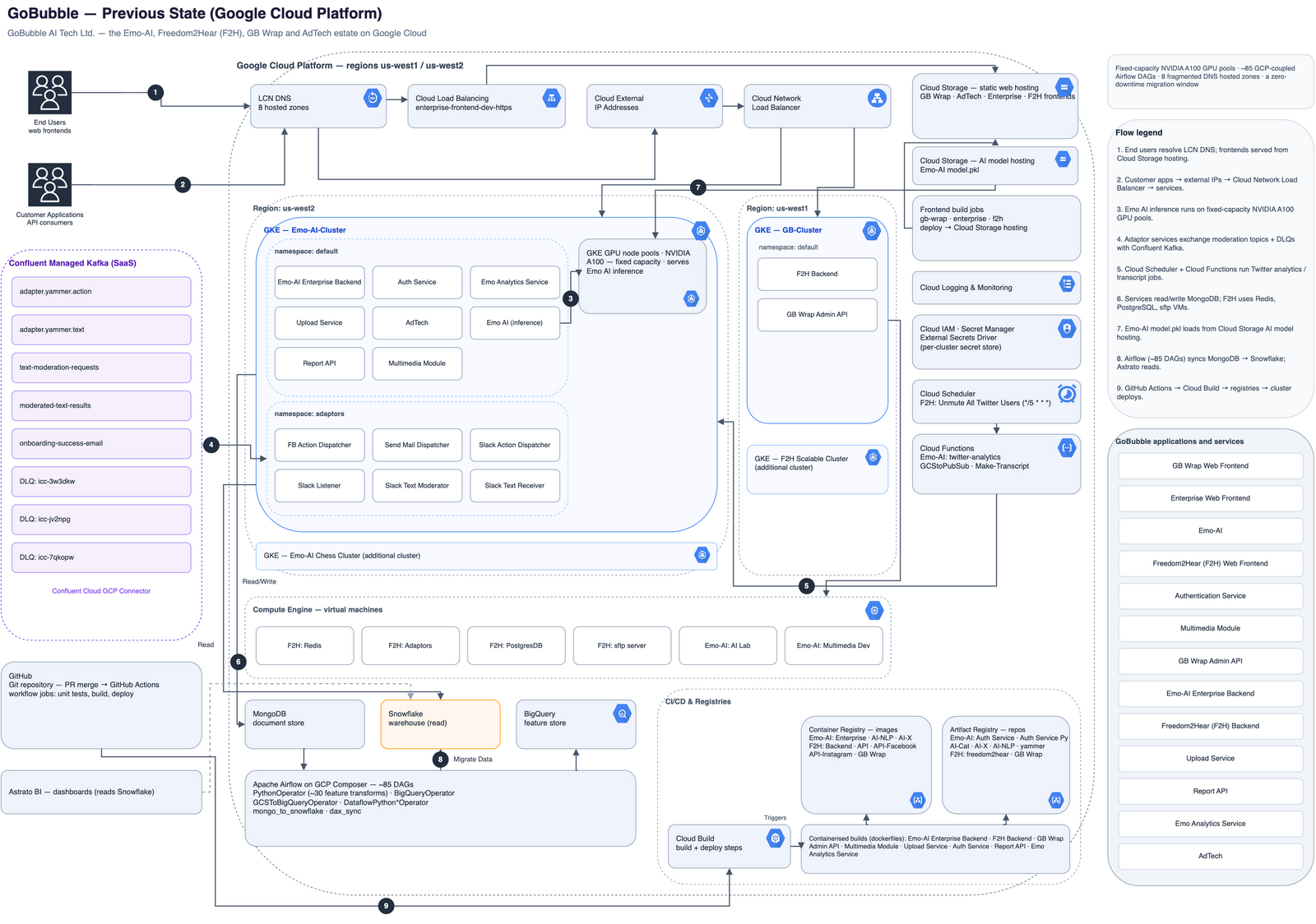
Task: Click the Container Registry icon
Action: [x=918, y=800]
